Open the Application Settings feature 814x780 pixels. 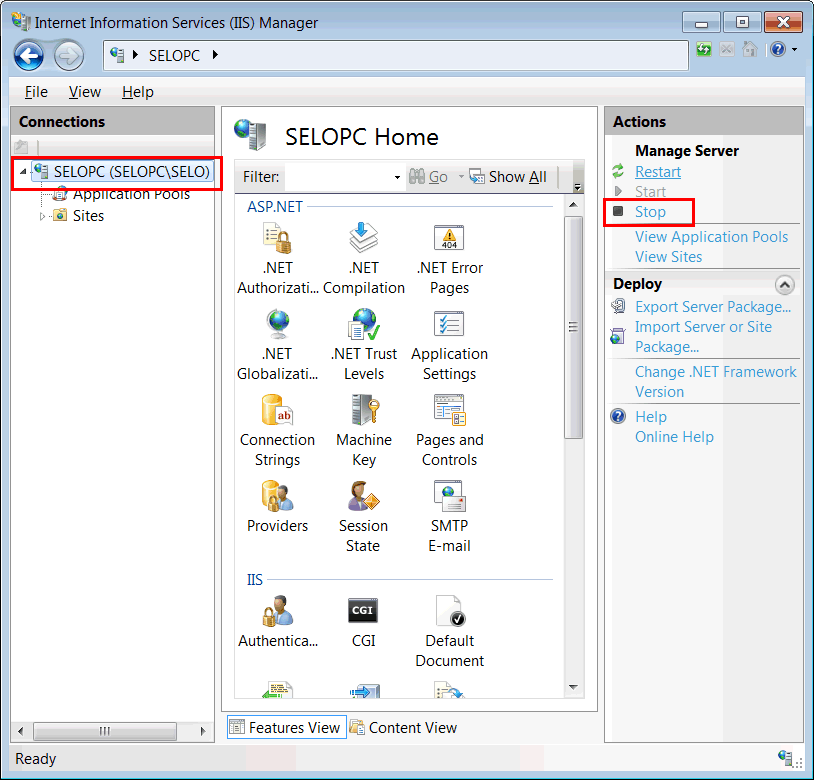point(450,344)
